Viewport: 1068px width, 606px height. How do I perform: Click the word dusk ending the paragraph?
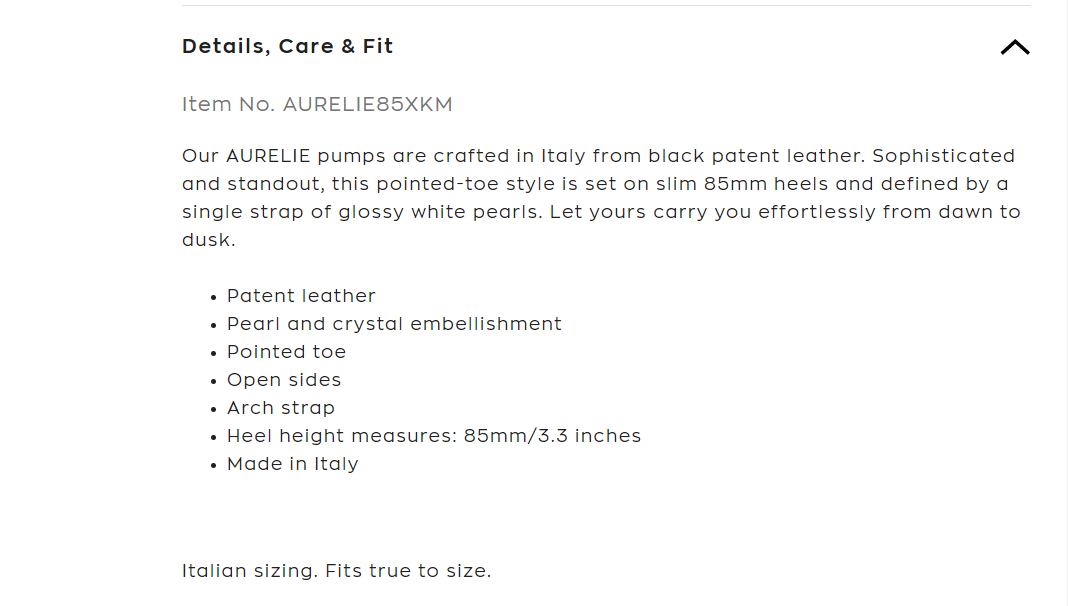(208, 240)
